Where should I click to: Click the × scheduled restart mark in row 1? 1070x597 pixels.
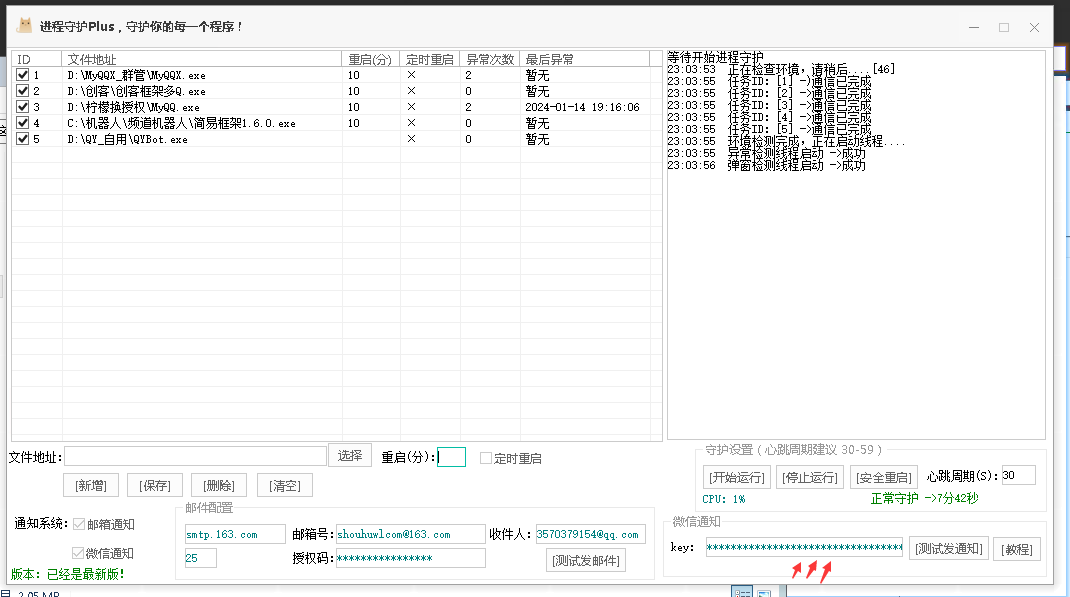(x=411, y=75)
